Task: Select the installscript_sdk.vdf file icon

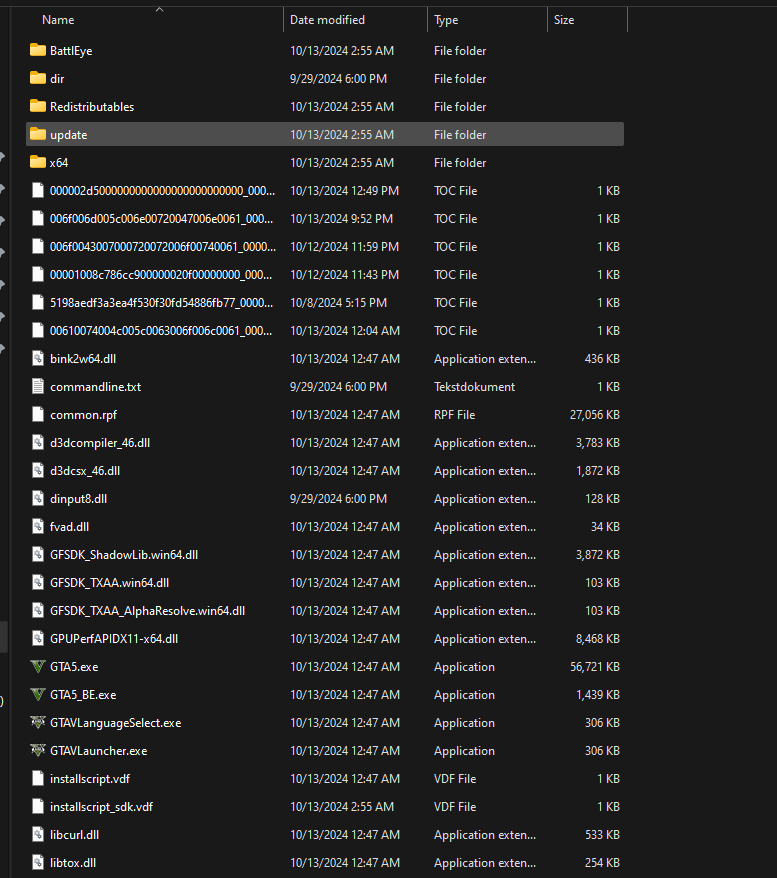Action: 38,806
